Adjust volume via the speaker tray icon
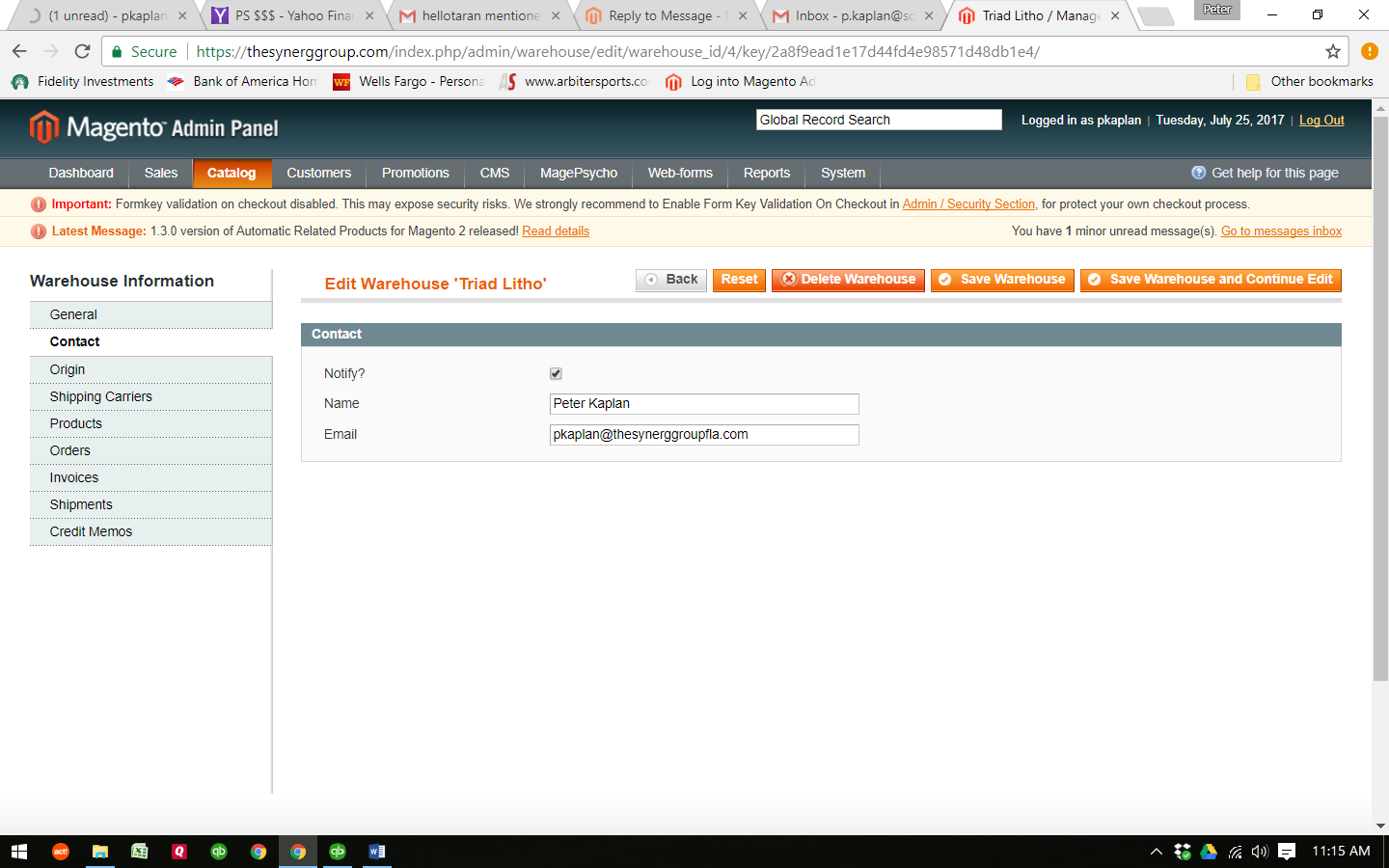The height and width of the screenshot is (868, 1389). [1259, 852]
